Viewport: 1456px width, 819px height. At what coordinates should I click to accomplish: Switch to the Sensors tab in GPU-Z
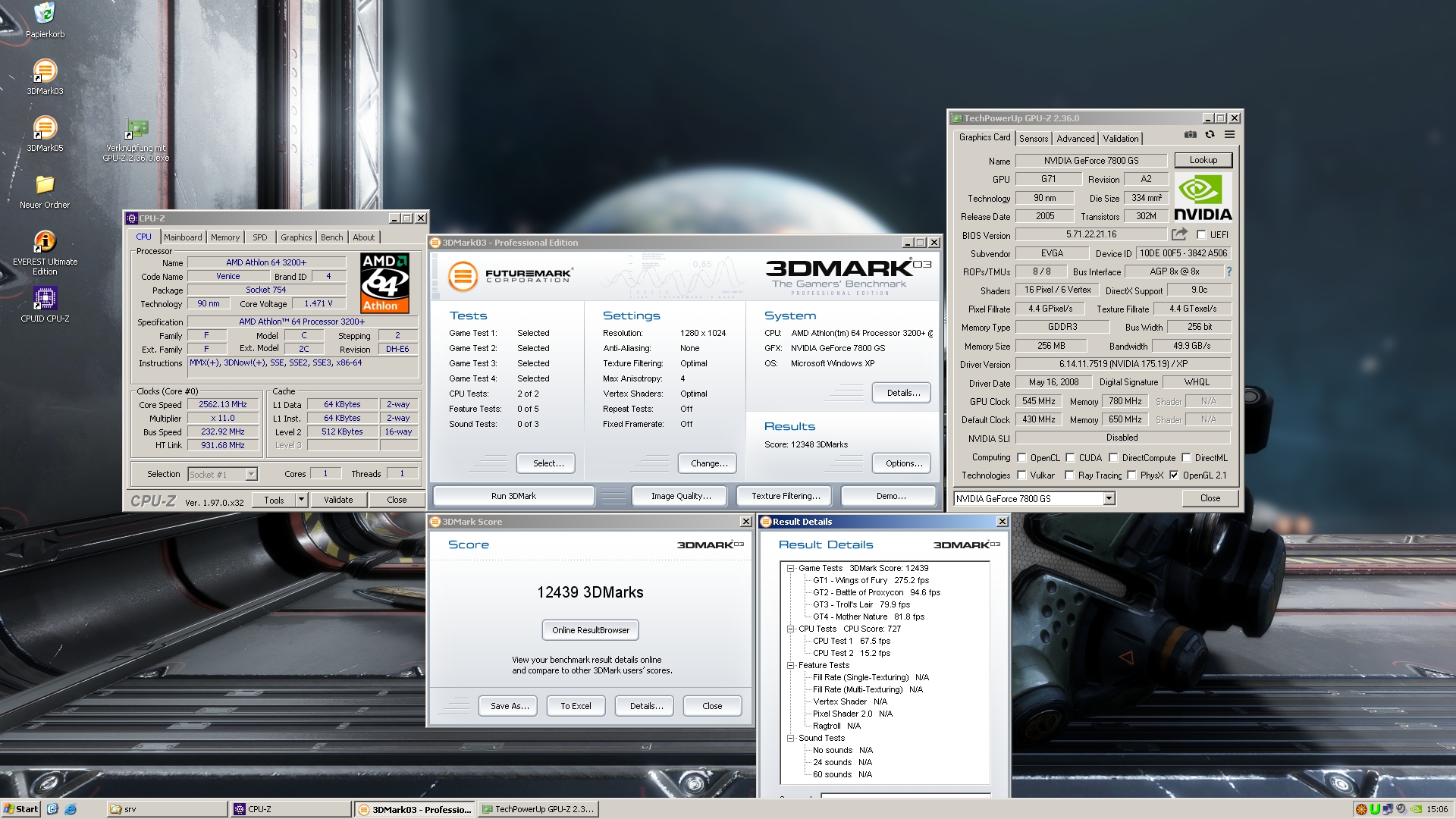pos(1034,139)
